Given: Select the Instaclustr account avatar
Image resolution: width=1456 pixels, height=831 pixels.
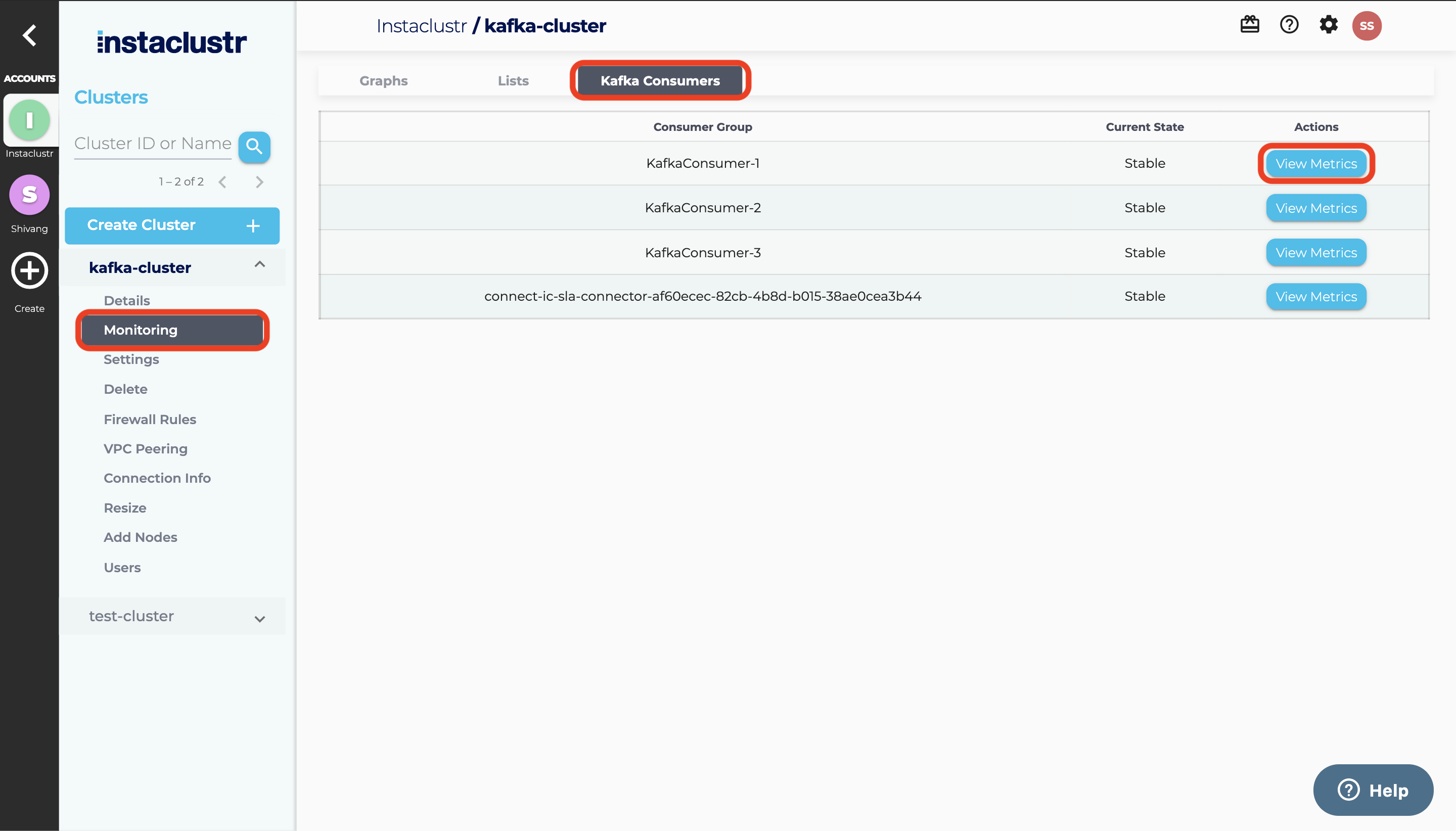Looking at the screenshot, I should (x=29, y=120).
